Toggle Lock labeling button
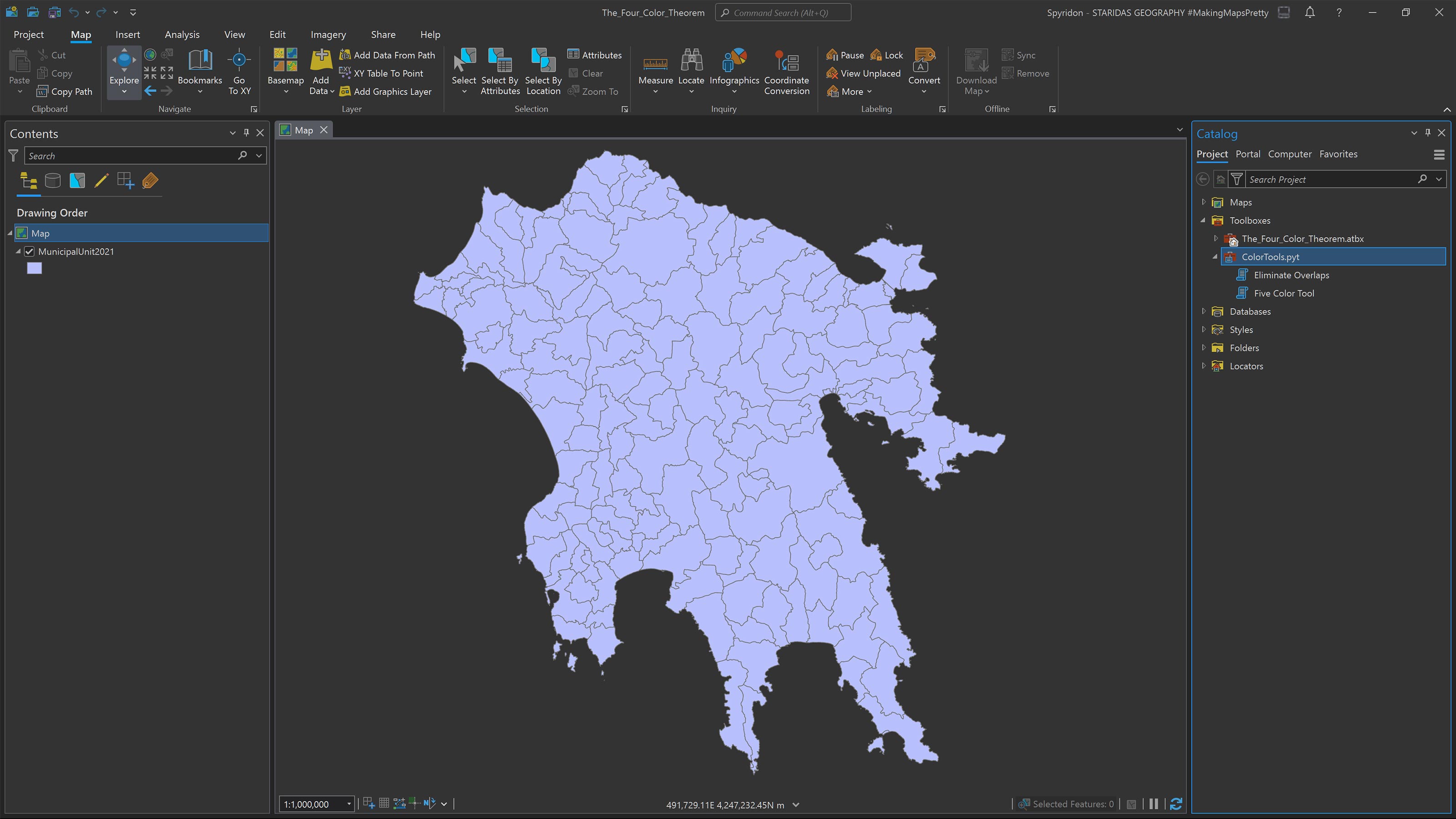Image resolution: width=1456 pixels, height=819 pixels. click(x=887, y=55)
